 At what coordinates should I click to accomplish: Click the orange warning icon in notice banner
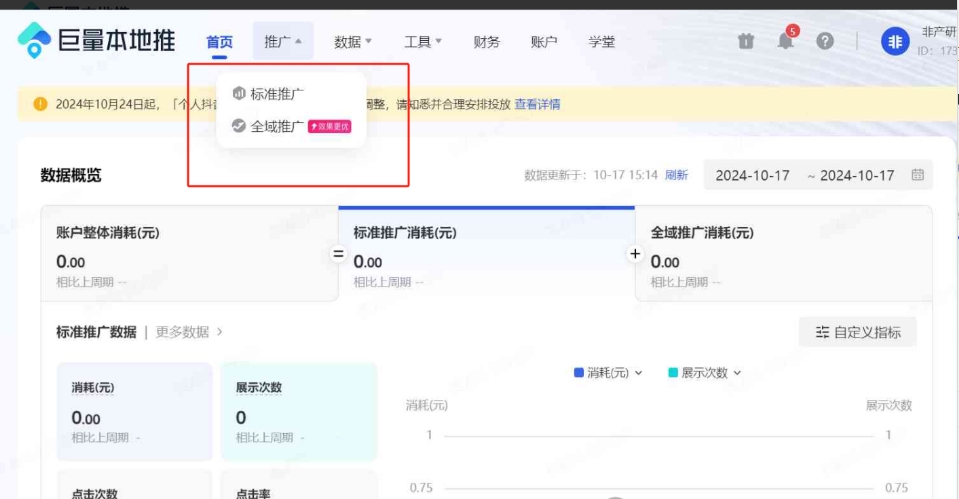(x=40, y=104)
